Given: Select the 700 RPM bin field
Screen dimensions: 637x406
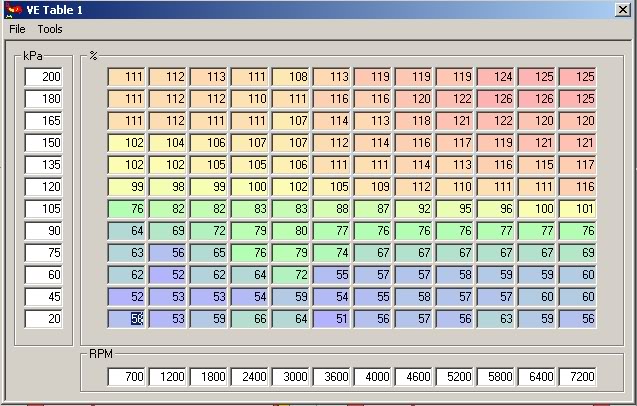Looking at the screenshot, I should coord(126,376).
